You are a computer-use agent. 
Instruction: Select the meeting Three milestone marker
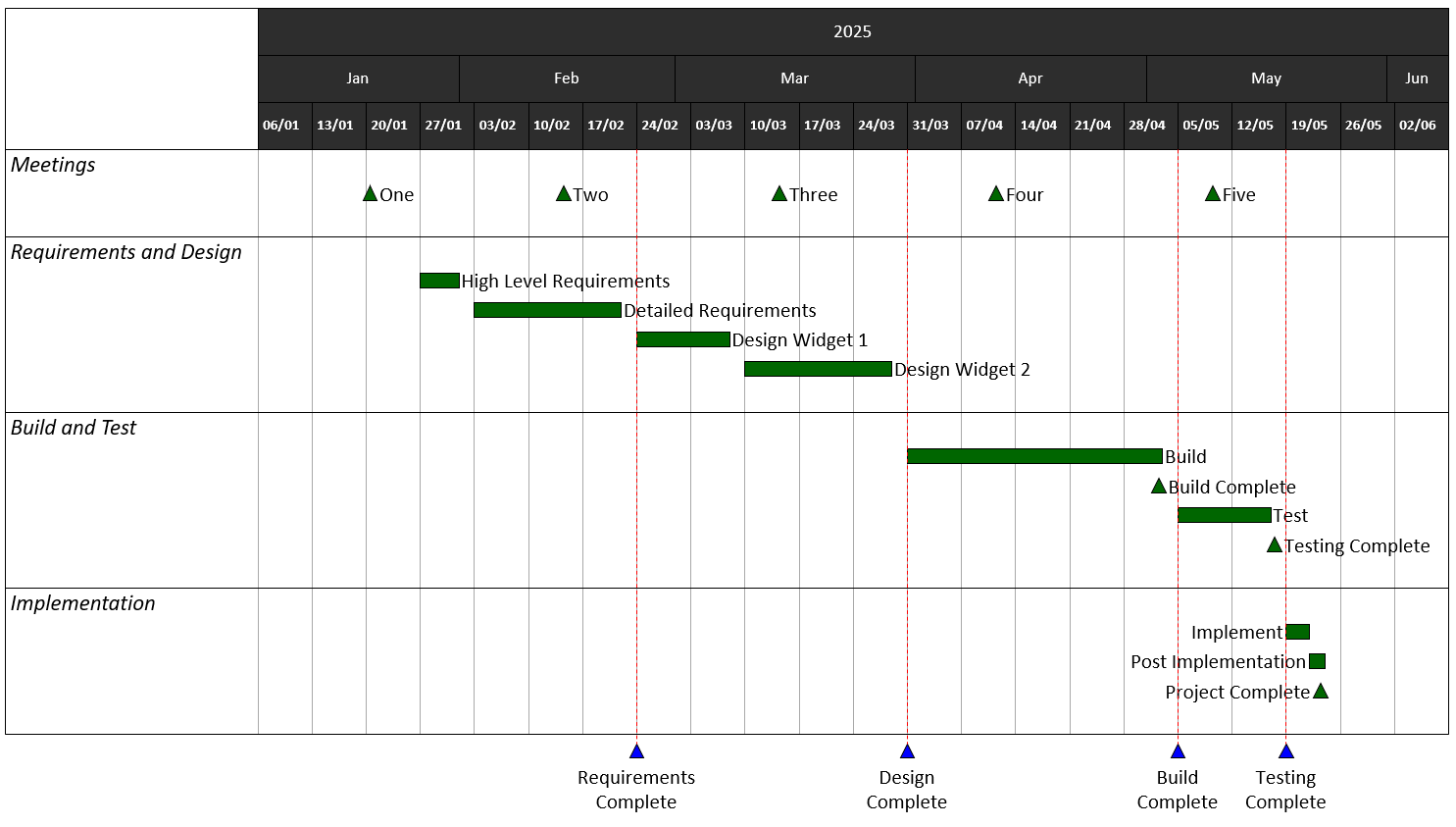779,193
